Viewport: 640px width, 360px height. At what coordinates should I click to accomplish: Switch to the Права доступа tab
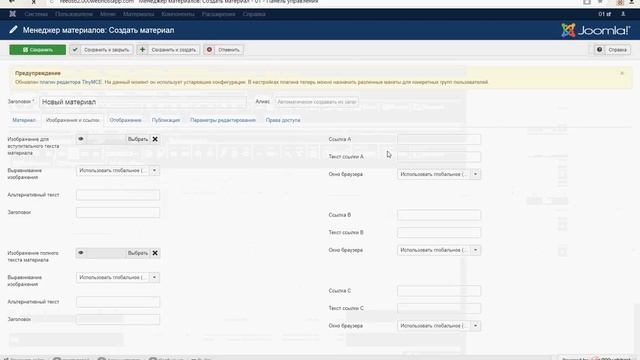tap(283, 120)
